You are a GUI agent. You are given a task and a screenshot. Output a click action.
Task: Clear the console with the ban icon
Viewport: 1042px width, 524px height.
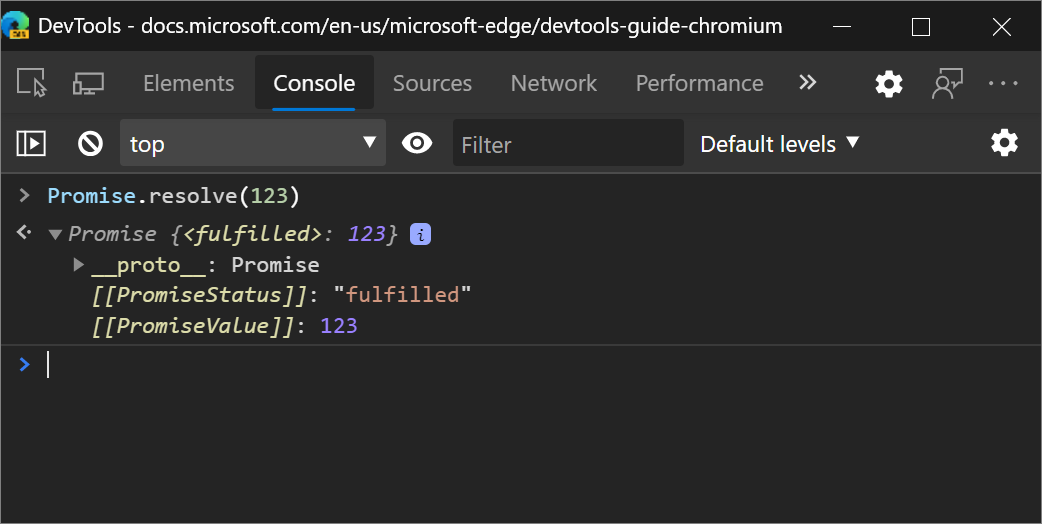[90, 143]
